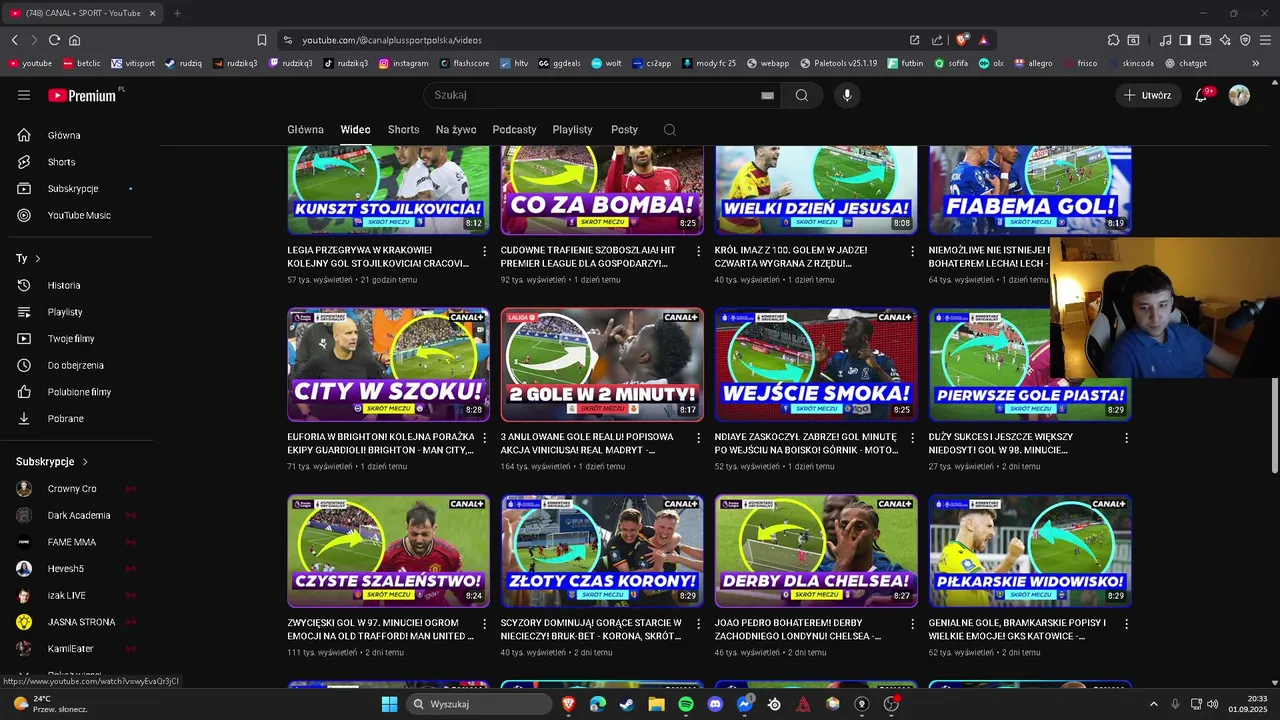
Task: Play DERBY DLA CHELSEA video thumbnail
Action: (x=816, y=551)
